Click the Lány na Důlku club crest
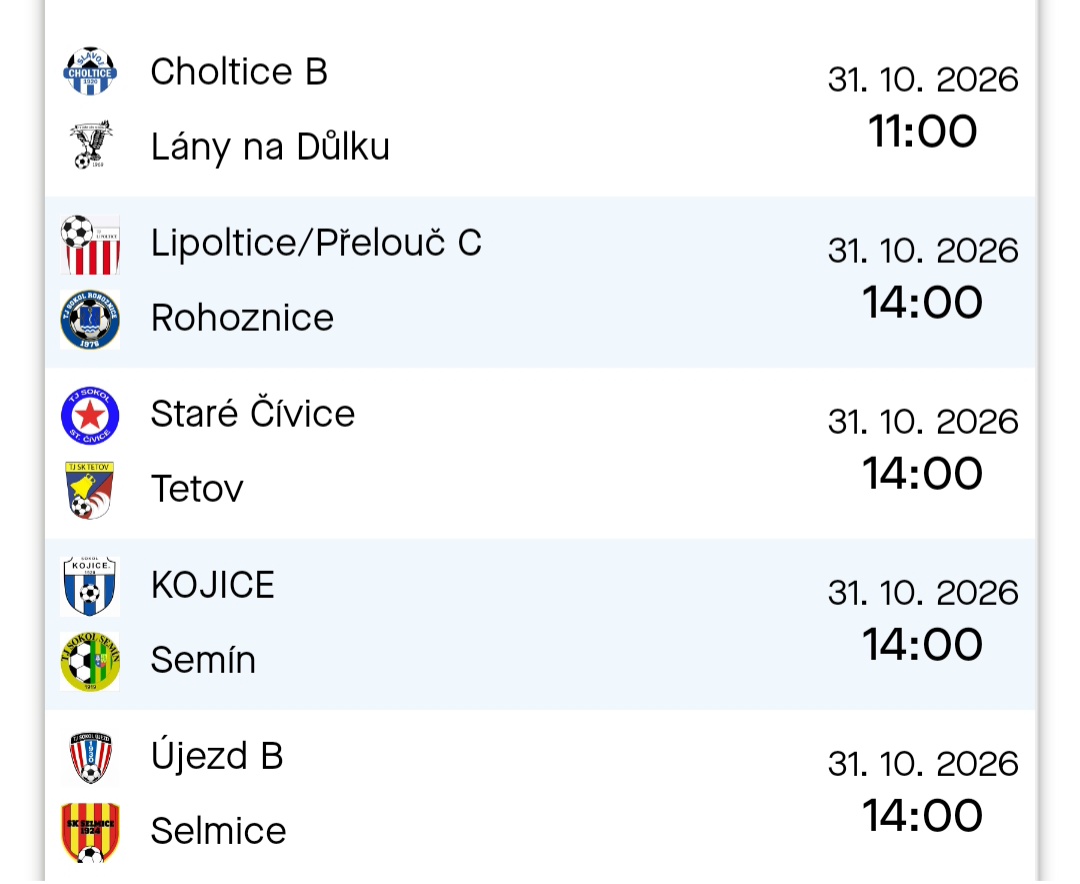Viewport: 1080px width, 884px height. [90, 145]
